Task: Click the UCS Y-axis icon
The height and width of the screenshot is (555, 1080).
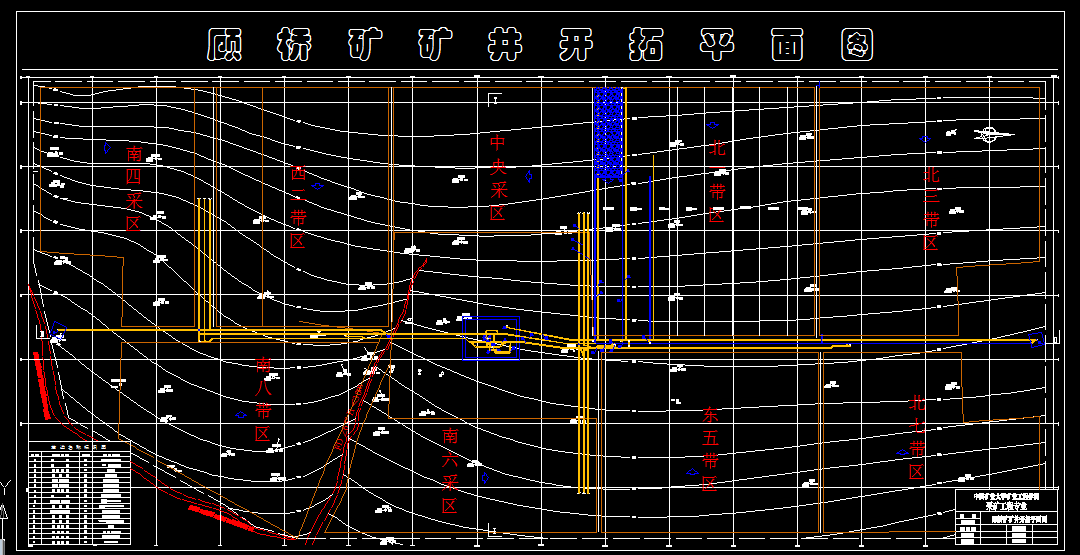Action: coord(5,510)
